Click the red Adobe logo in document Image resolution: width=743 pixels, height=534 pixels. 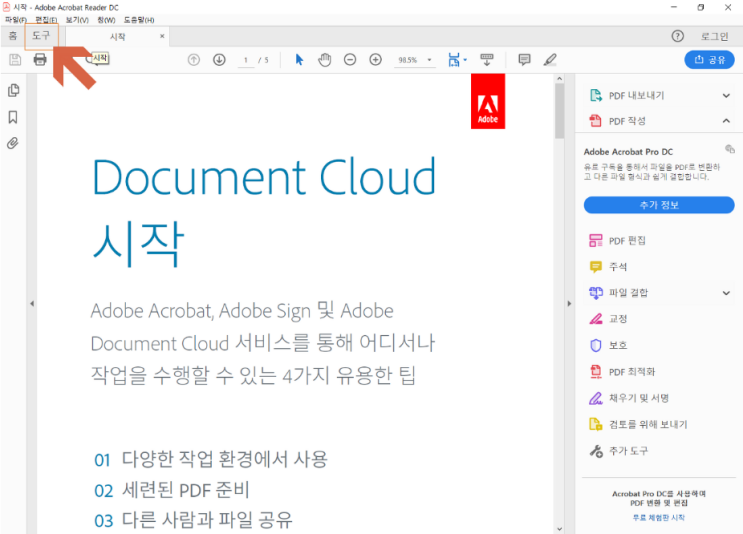pos(488,101)
